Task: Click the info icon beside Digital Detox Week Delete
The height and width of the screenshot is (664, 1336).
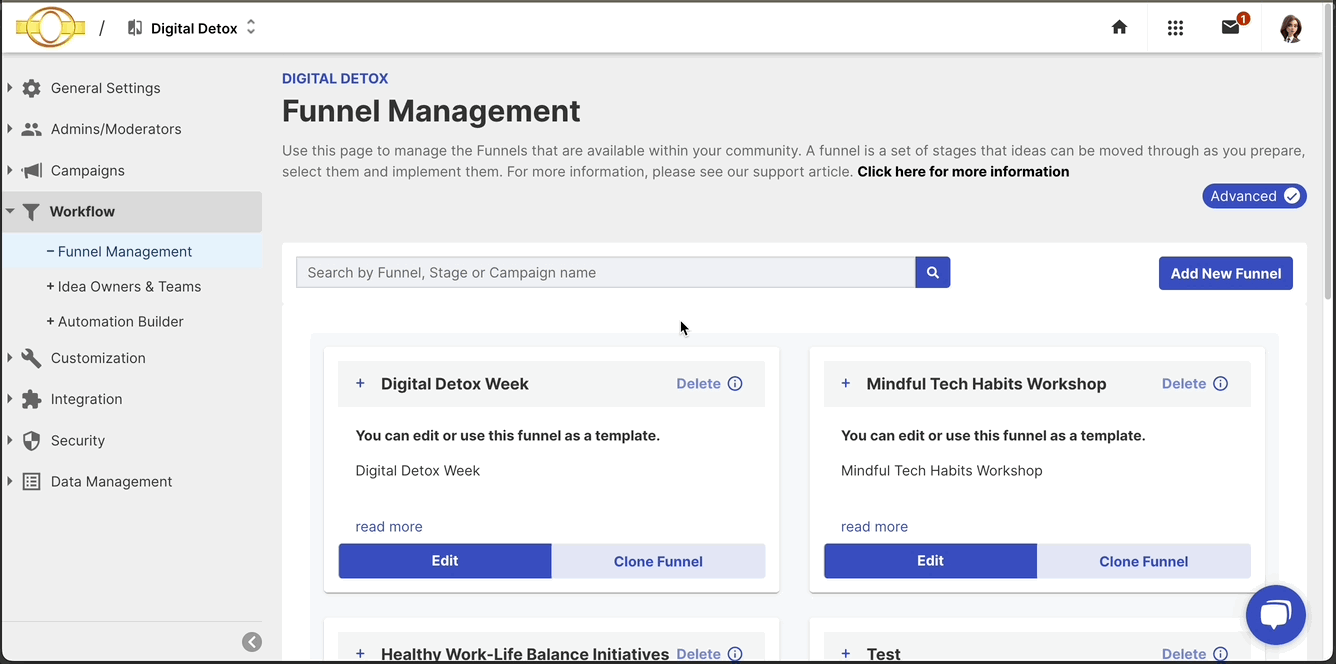Action: (735, 383)
